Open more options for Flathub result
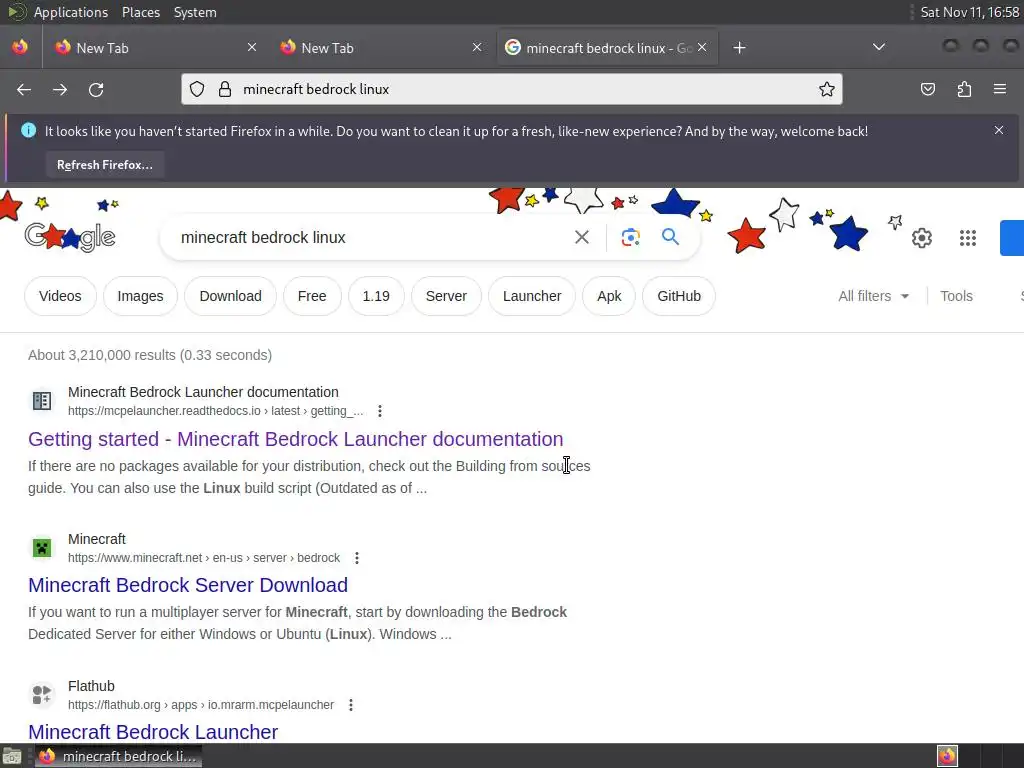Image resolution: width=1024 pixels, height=768 pixels. pos(351,705)
